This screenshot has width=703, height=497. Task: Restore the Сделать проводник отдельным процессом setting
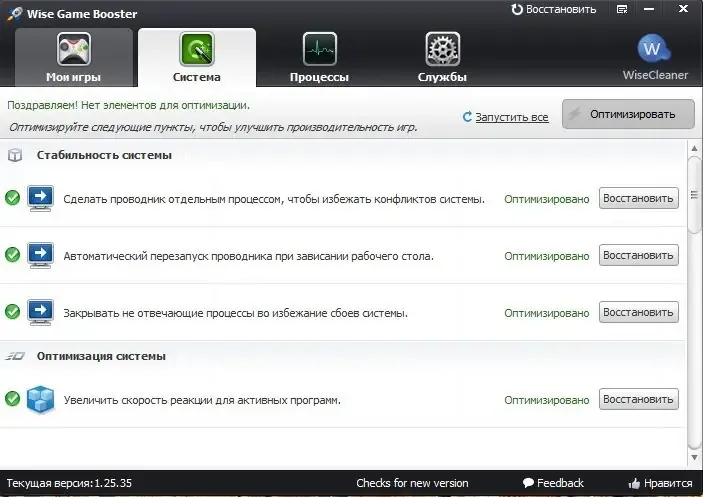pyautogui.click(x=638, y=198)
